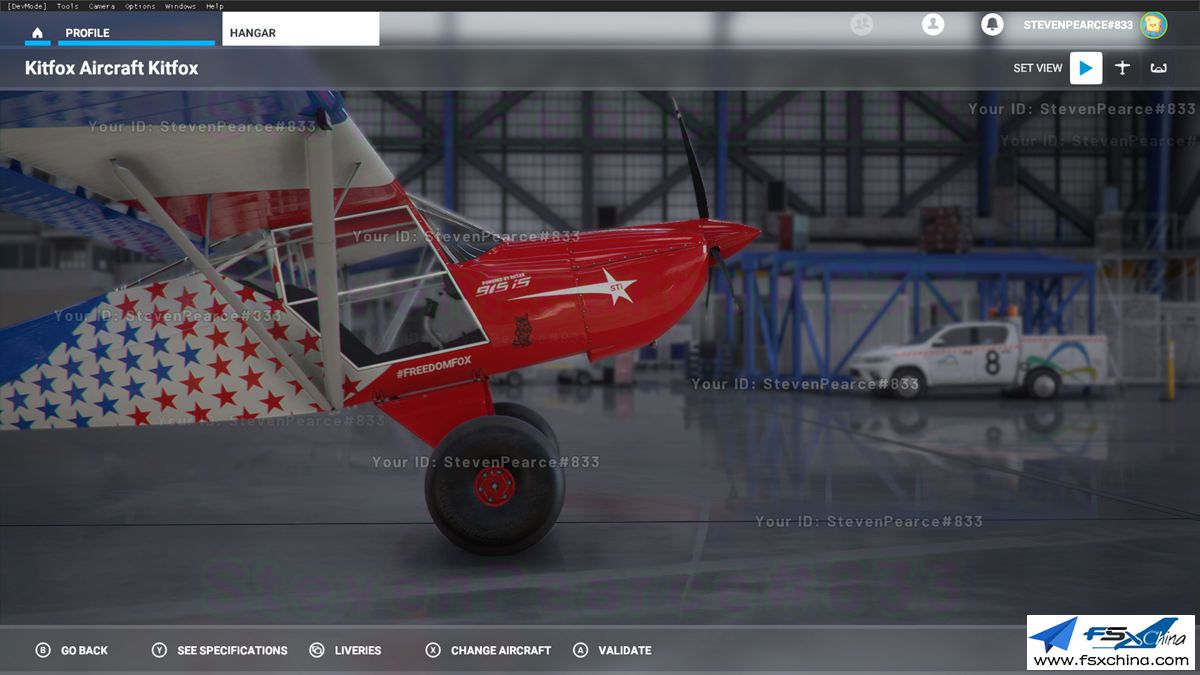Open the player profile icon

(933, 25)
